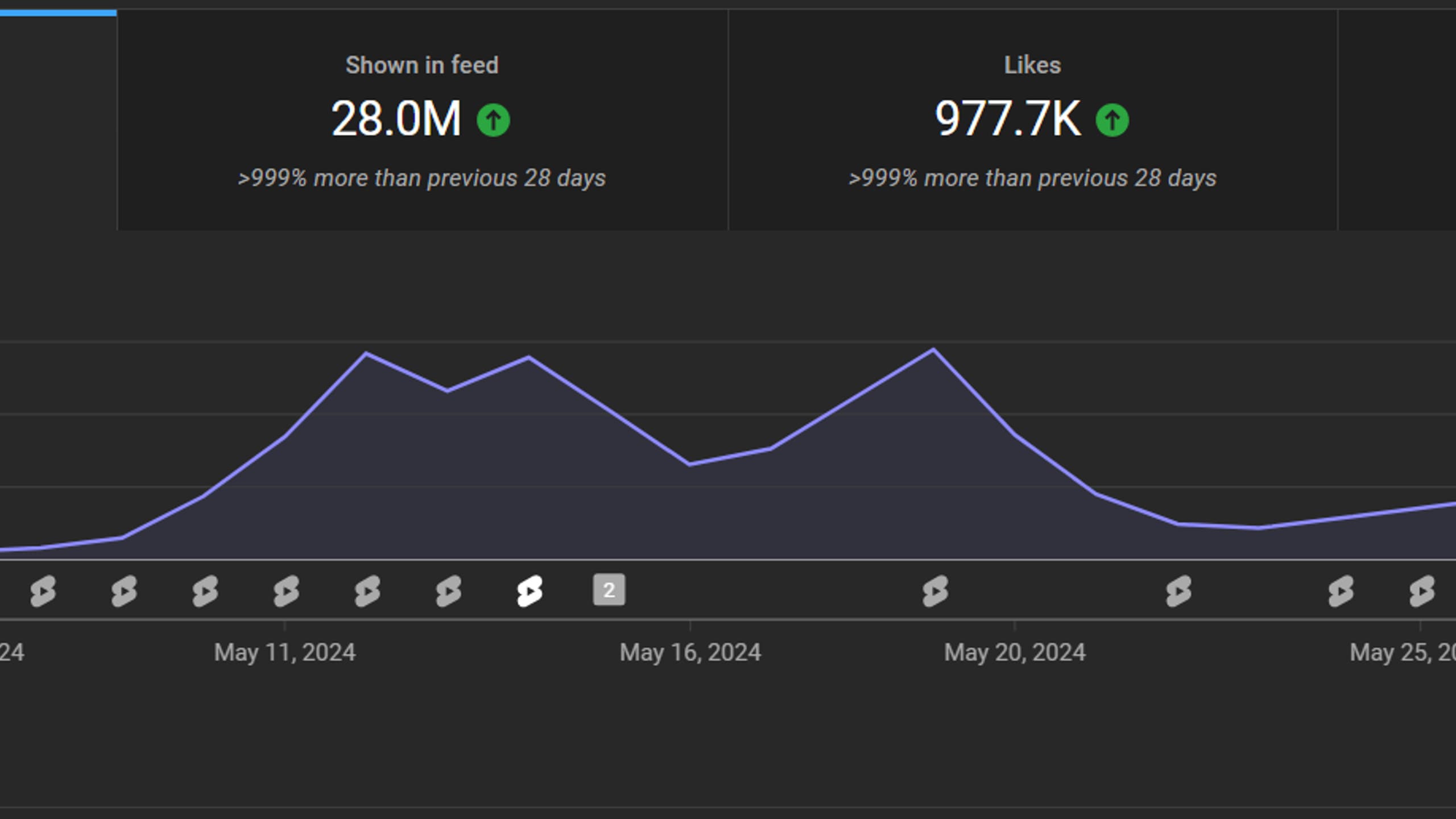Screen dimensions: 1456x819
Task: Click Shorts marker two days before May 11
Action: [124, 591]
